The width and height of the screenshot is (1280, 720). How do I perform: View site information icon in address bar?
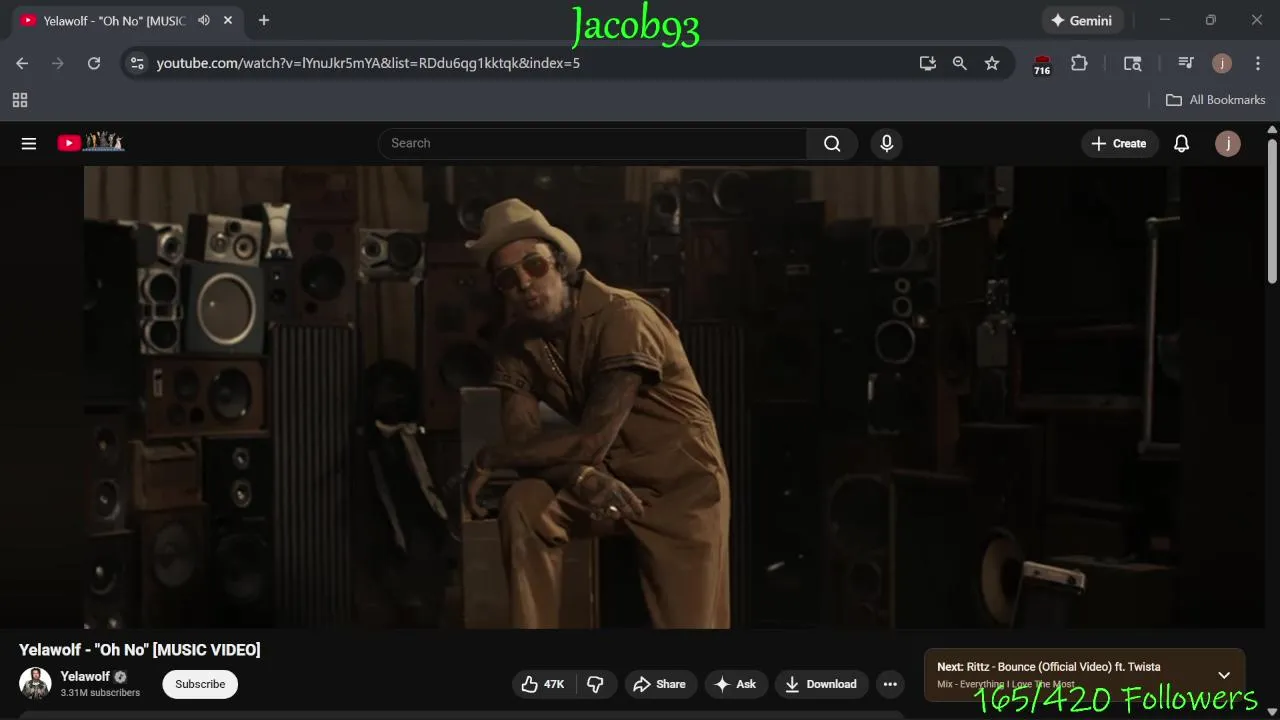(x=137, y=63)
